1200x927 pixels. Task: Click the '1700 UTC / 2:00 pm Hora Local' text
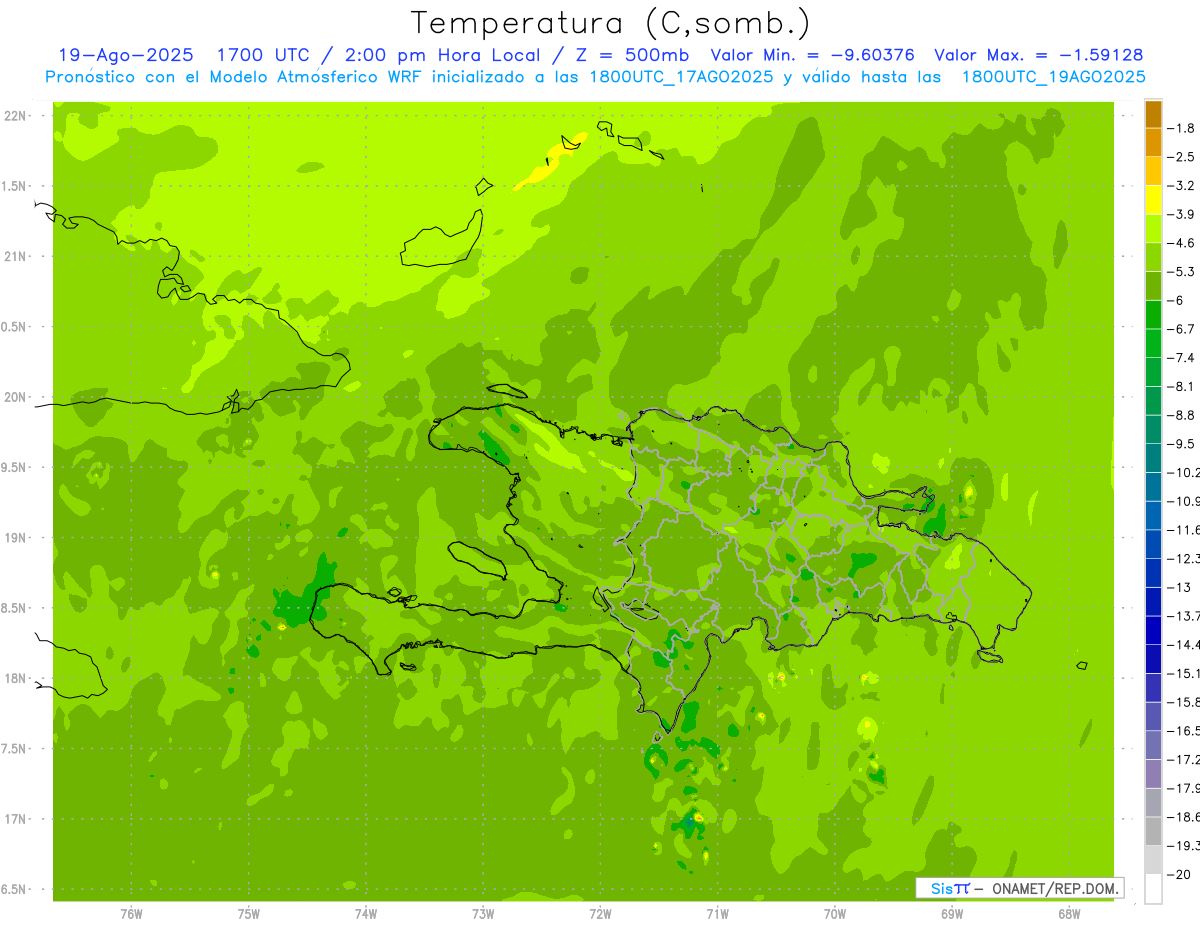coord(379,55)
